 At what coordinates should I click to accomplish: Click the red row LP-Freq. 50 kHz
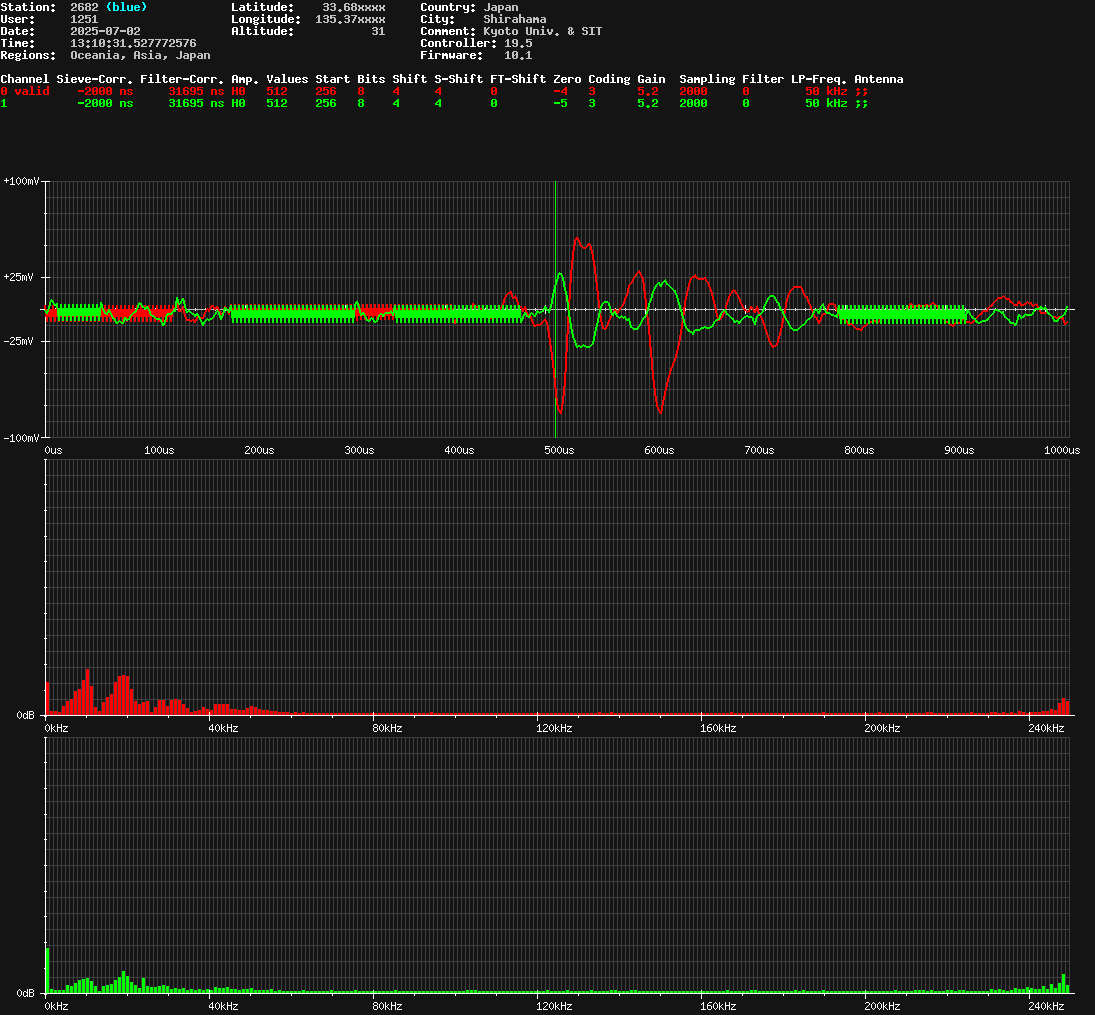click(x=825, y=91)
